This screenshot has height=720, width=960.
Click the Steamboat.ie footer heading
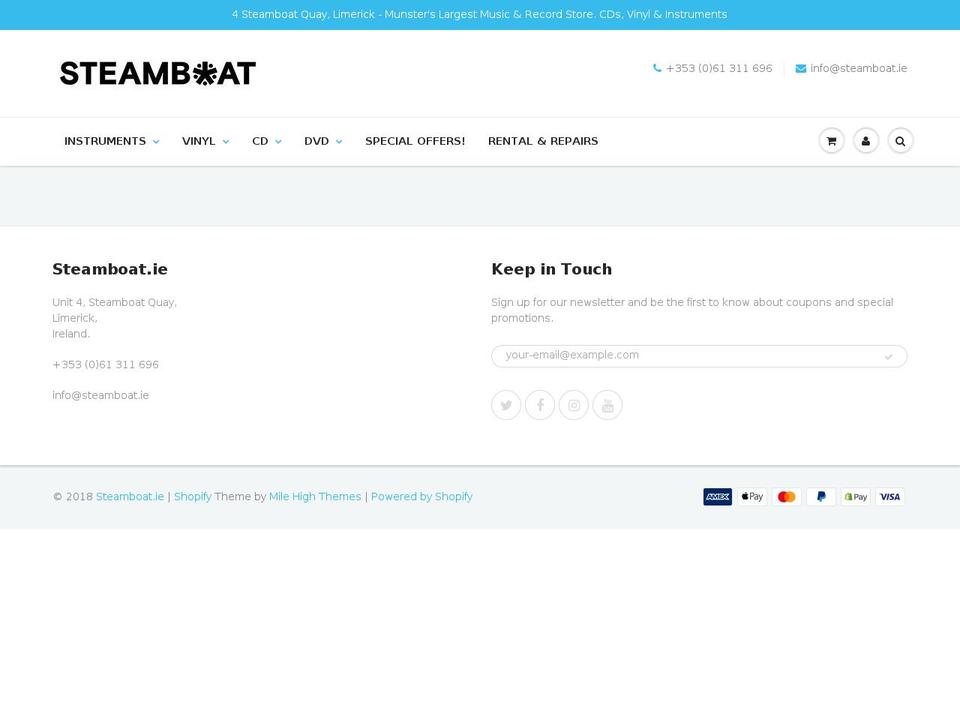110,269
